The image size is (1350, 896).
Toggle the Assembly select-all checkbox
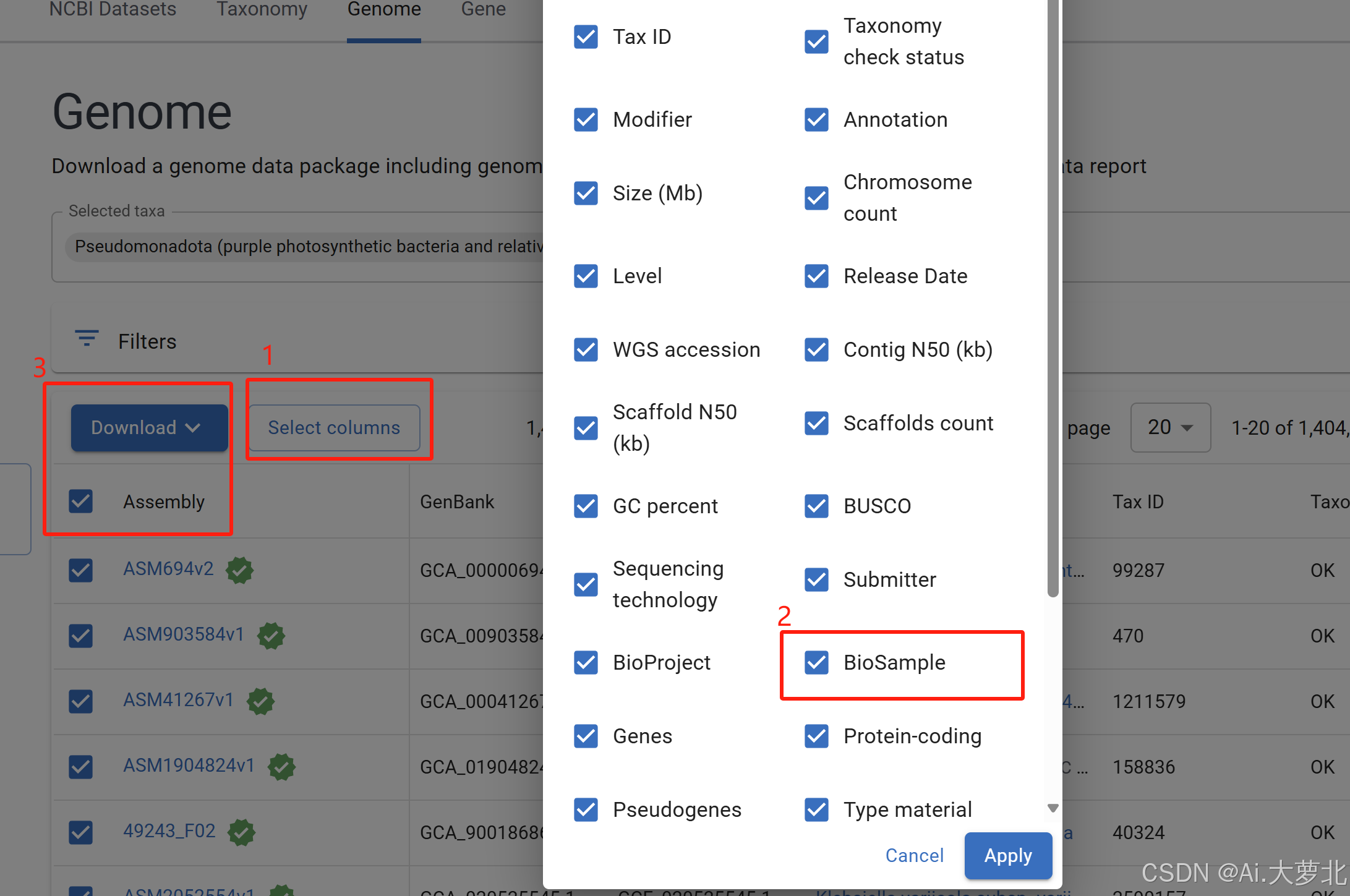pyautogui.click(x=81, y=501)
